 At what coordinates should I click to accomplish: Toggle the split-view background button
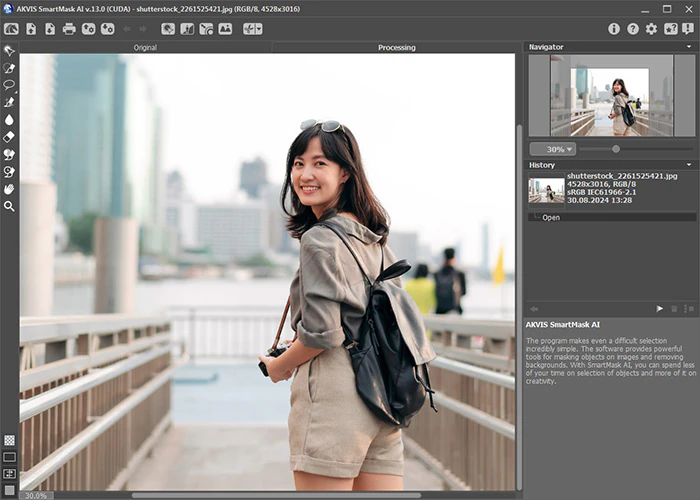pos(9,474)
